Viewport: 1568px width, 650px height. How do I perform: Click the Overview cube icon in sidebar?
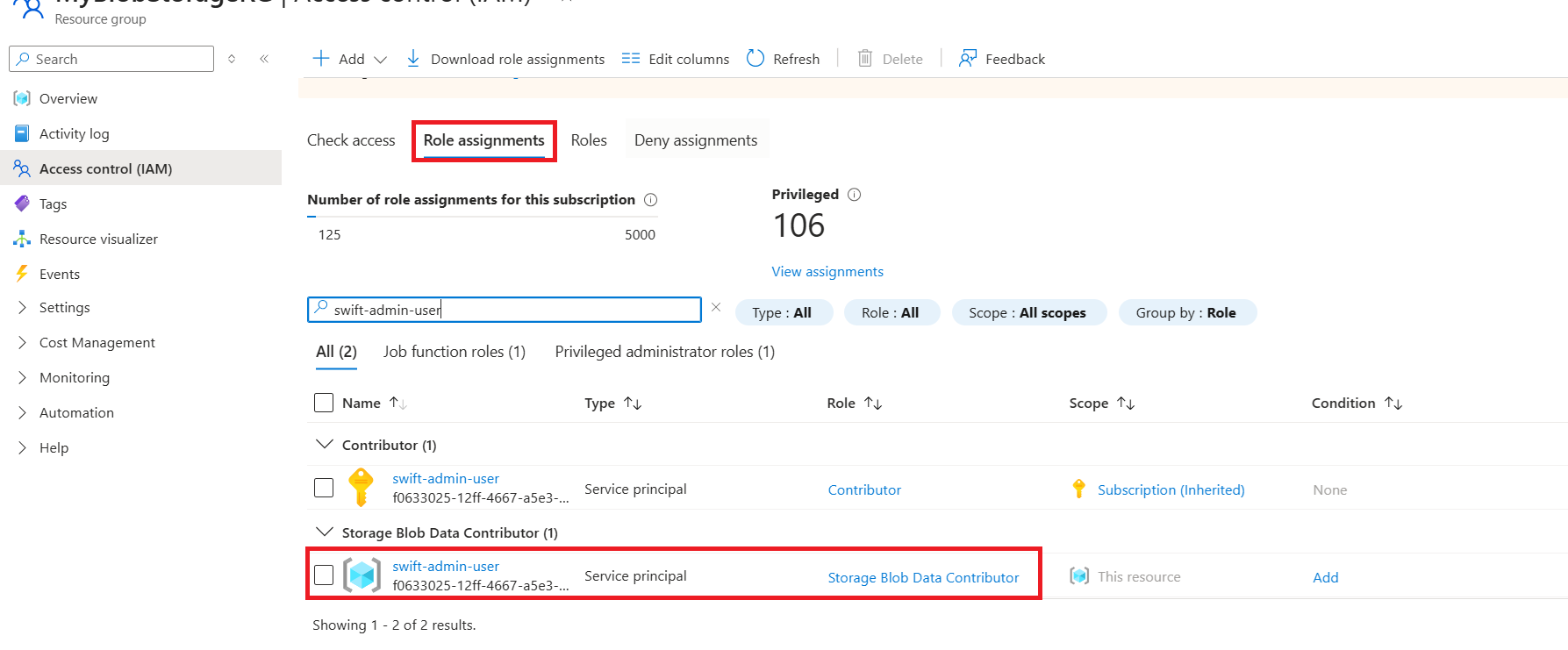pyautogui.click(x=22, y=98)
